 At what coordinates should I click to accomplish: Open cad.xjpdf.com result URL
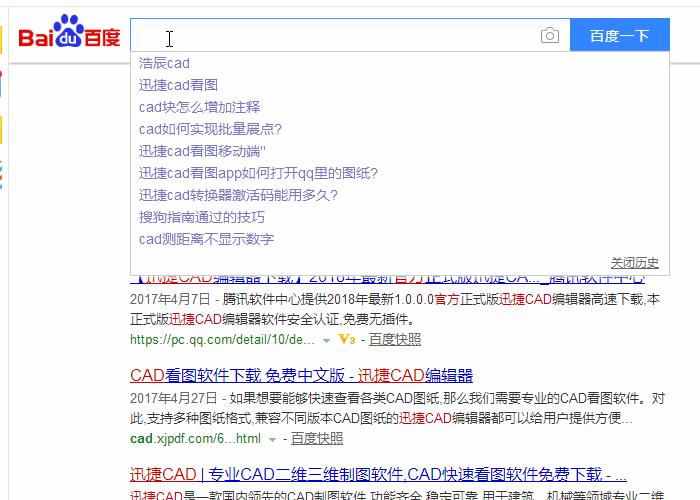[x=195, y=439]
